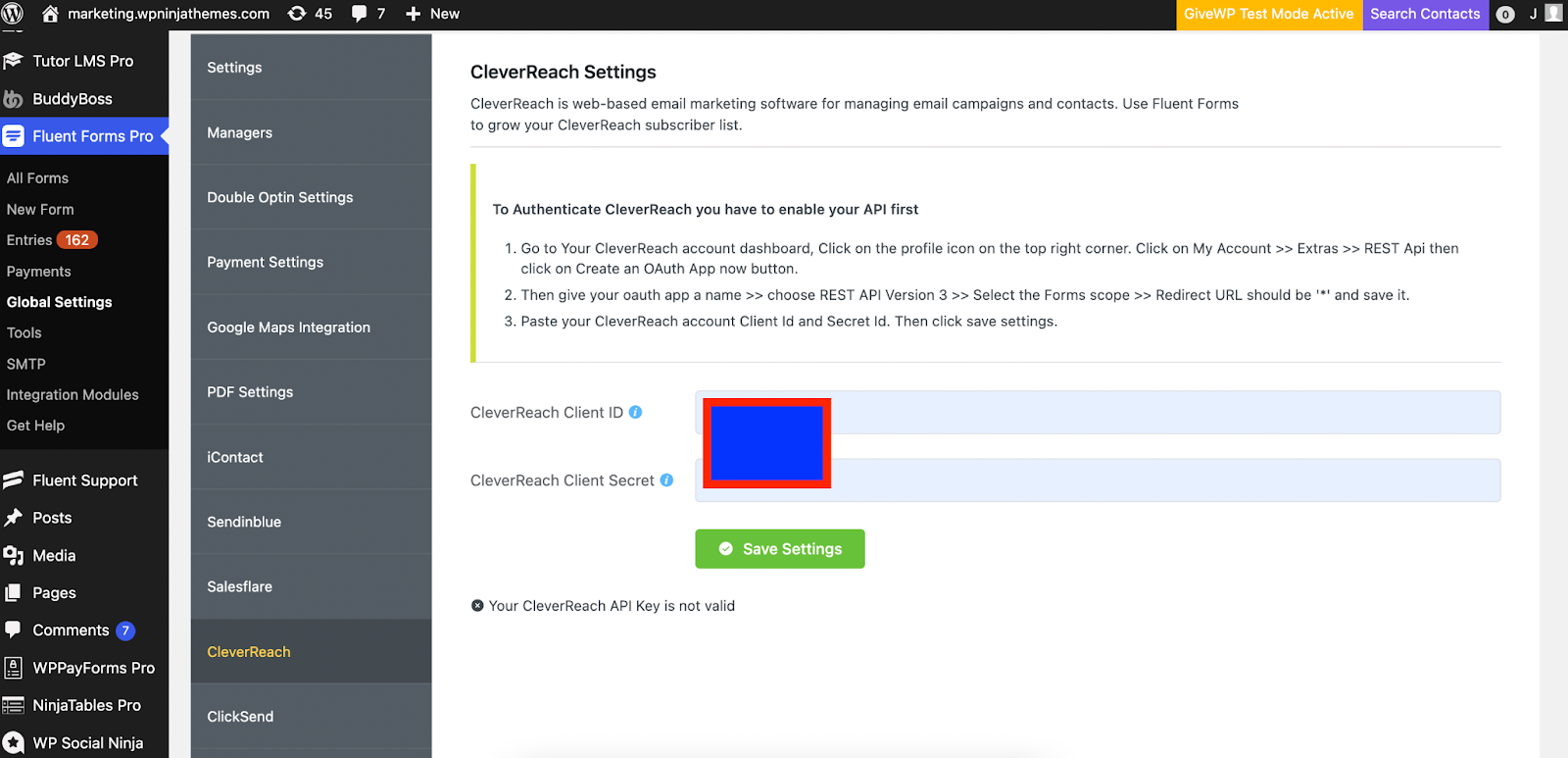Open All Forms submenu item
The width and height of the screenshot is (1568, 758).
37,178
